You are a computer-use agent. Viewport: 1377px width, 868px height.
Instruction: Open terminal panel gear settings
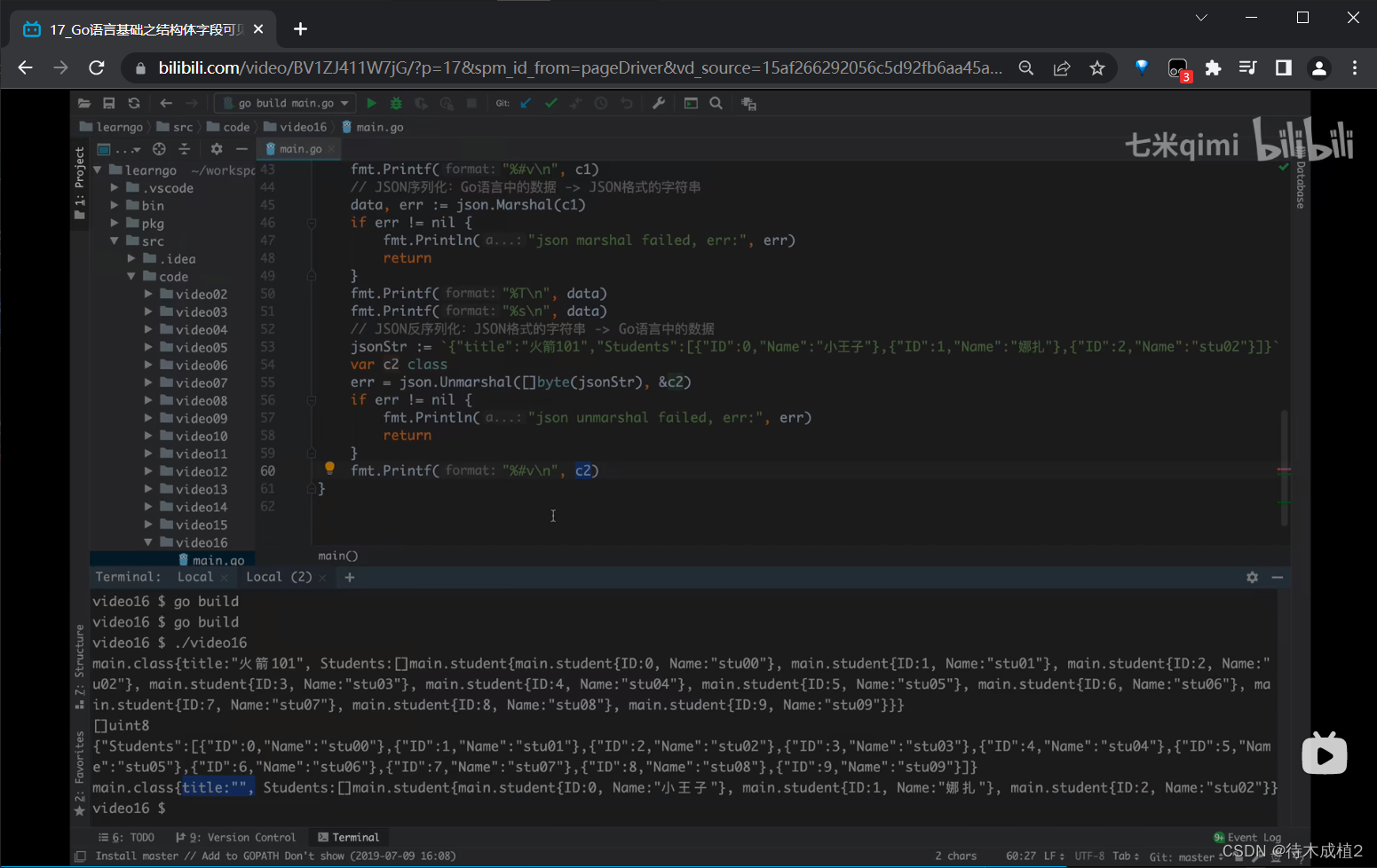[x=1252, y=577]
